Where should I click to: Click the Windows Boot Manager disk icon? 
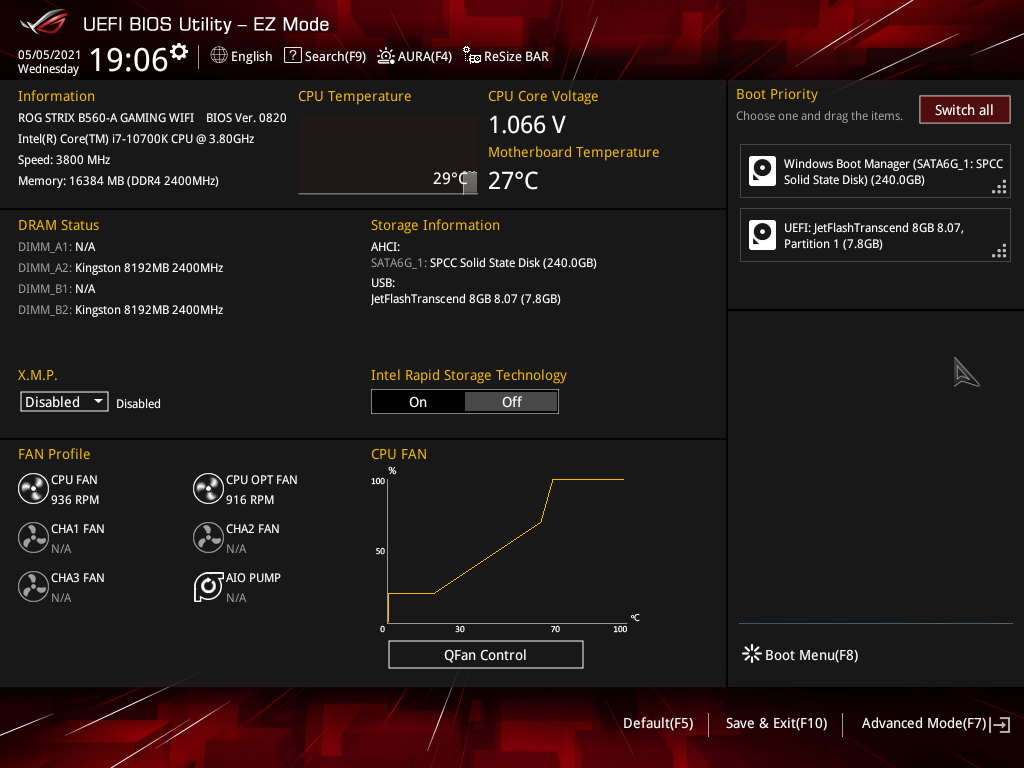762,171
